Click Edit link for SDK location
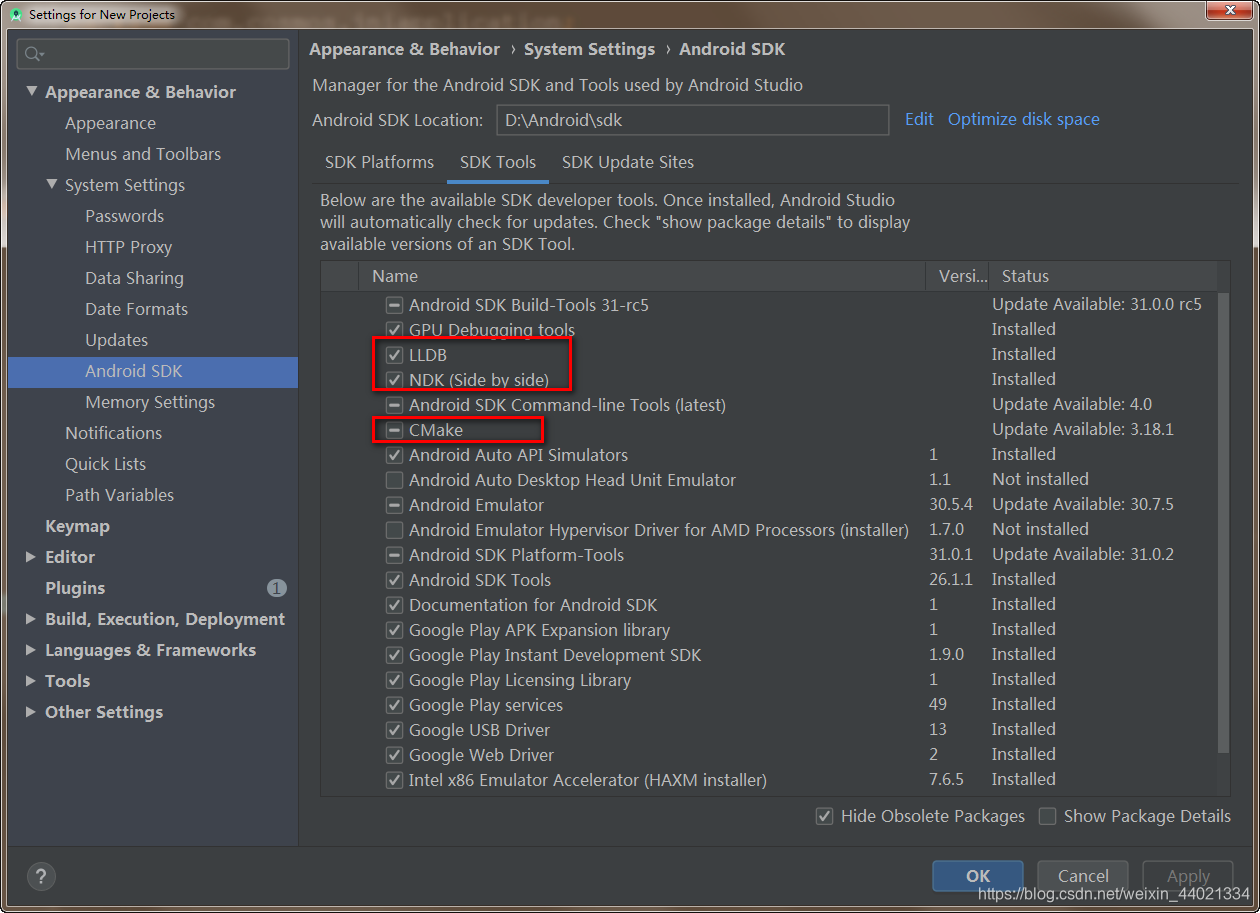 919,119
